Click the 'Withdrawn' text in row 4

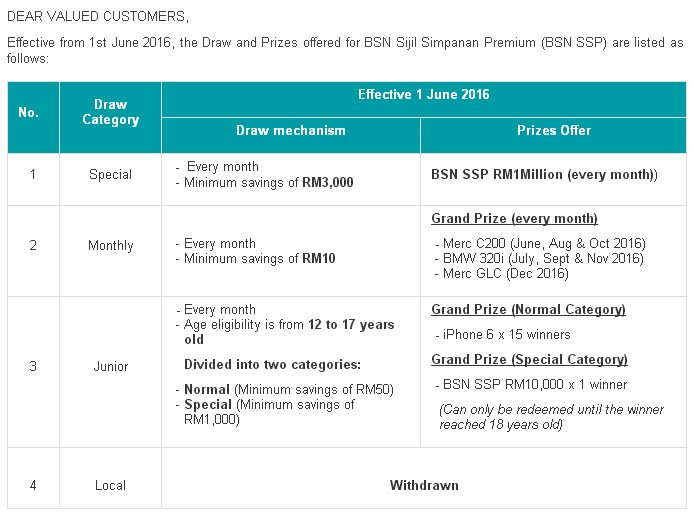click(x=424, y=485)
